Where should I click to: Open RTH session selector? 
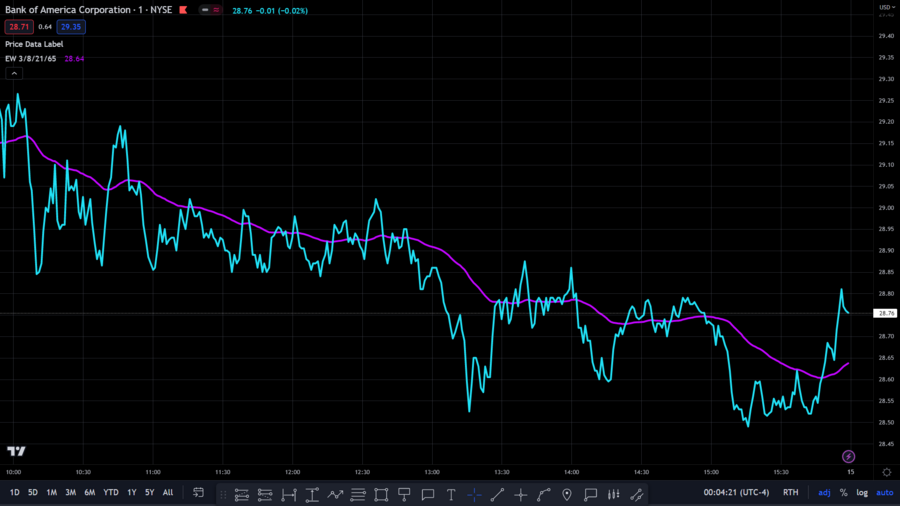790,492
